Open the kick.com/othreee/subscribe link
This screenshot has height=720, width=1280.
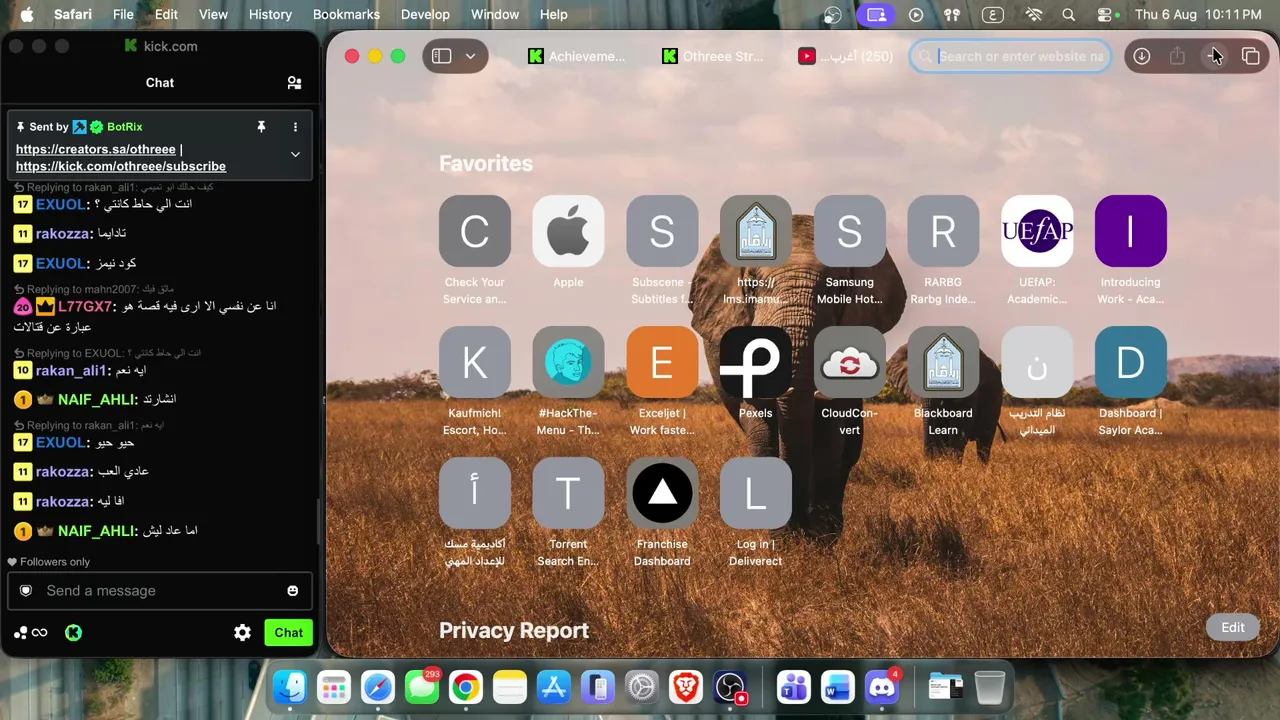121,166
